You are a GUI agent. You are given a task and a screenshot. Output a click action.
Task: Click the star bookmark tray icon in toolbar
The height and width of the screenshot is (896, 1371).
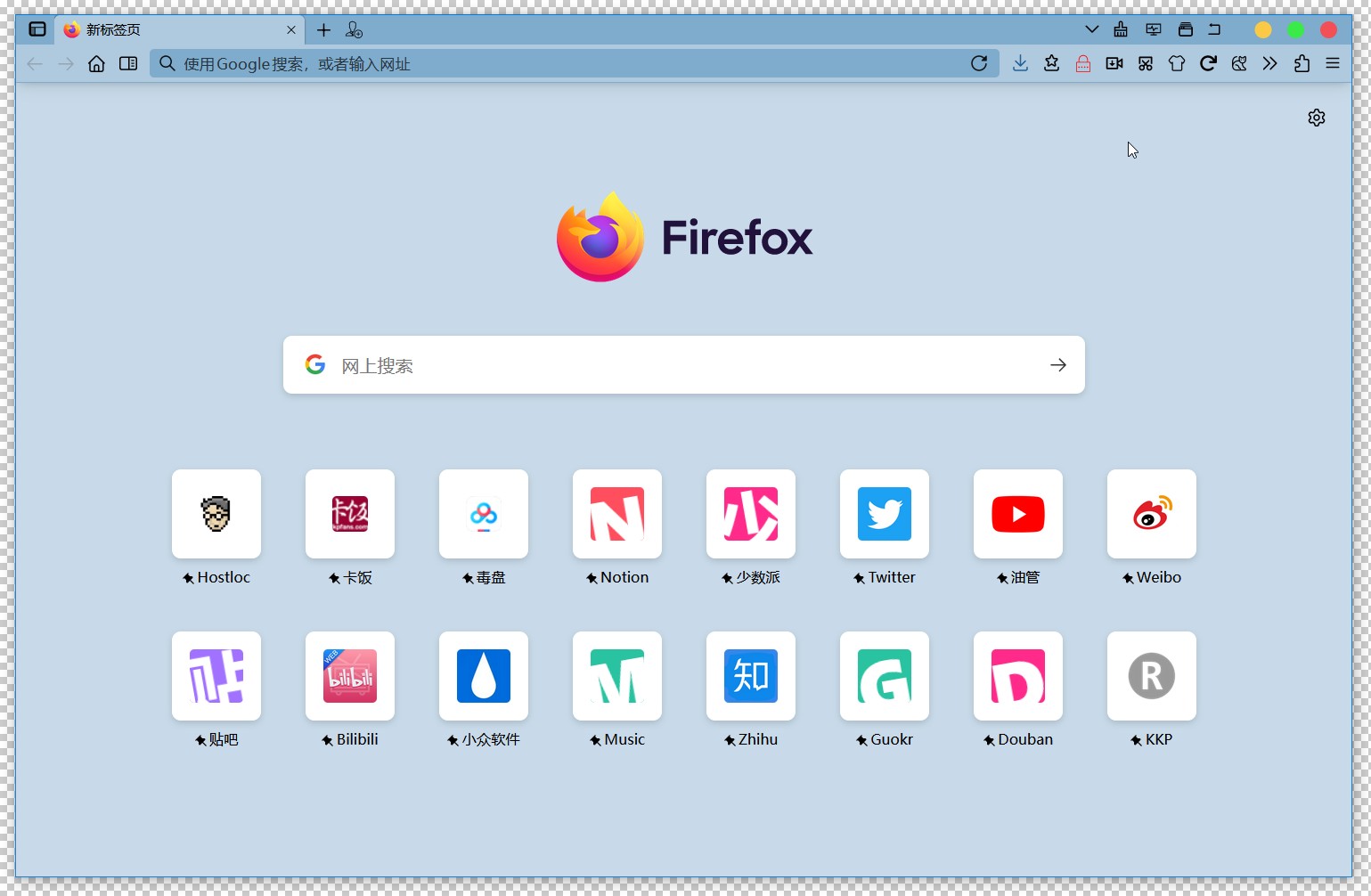click(x=1051, y=63)
